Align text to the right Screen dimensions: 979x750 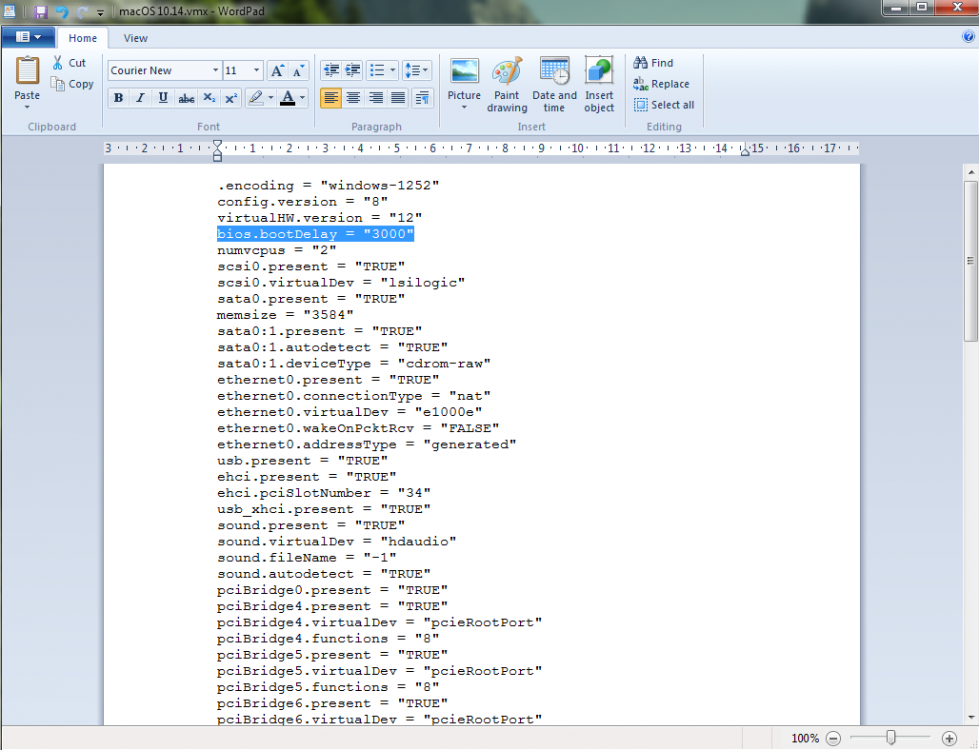point(376,98)
